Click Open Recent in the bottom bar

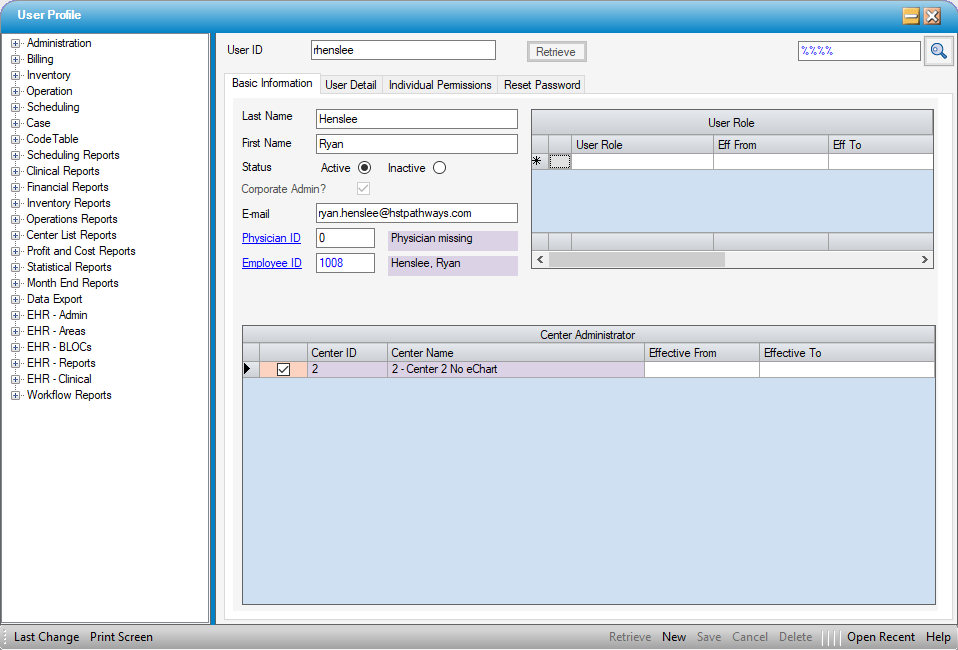(880, 637)
